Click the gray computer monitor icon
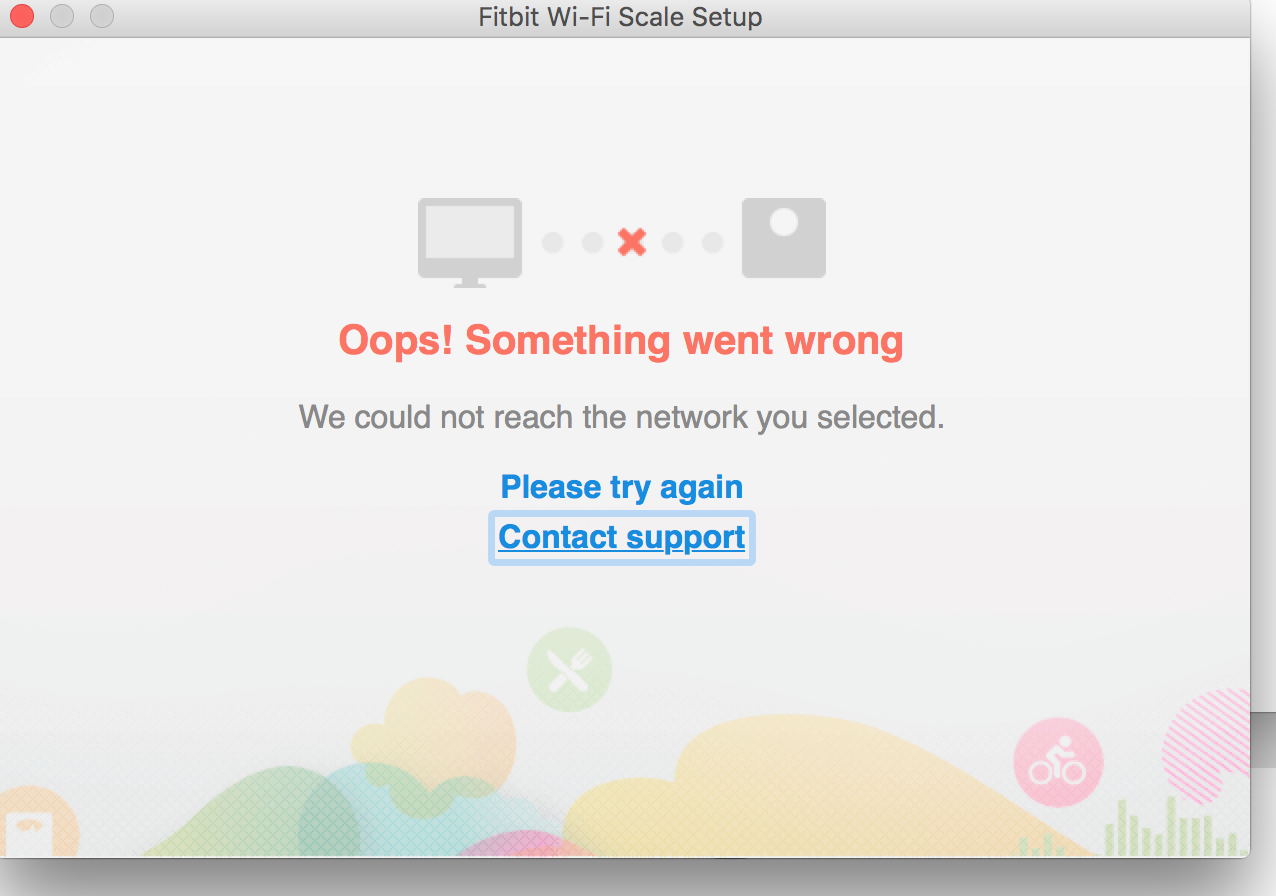 click(x=469, y=240)
